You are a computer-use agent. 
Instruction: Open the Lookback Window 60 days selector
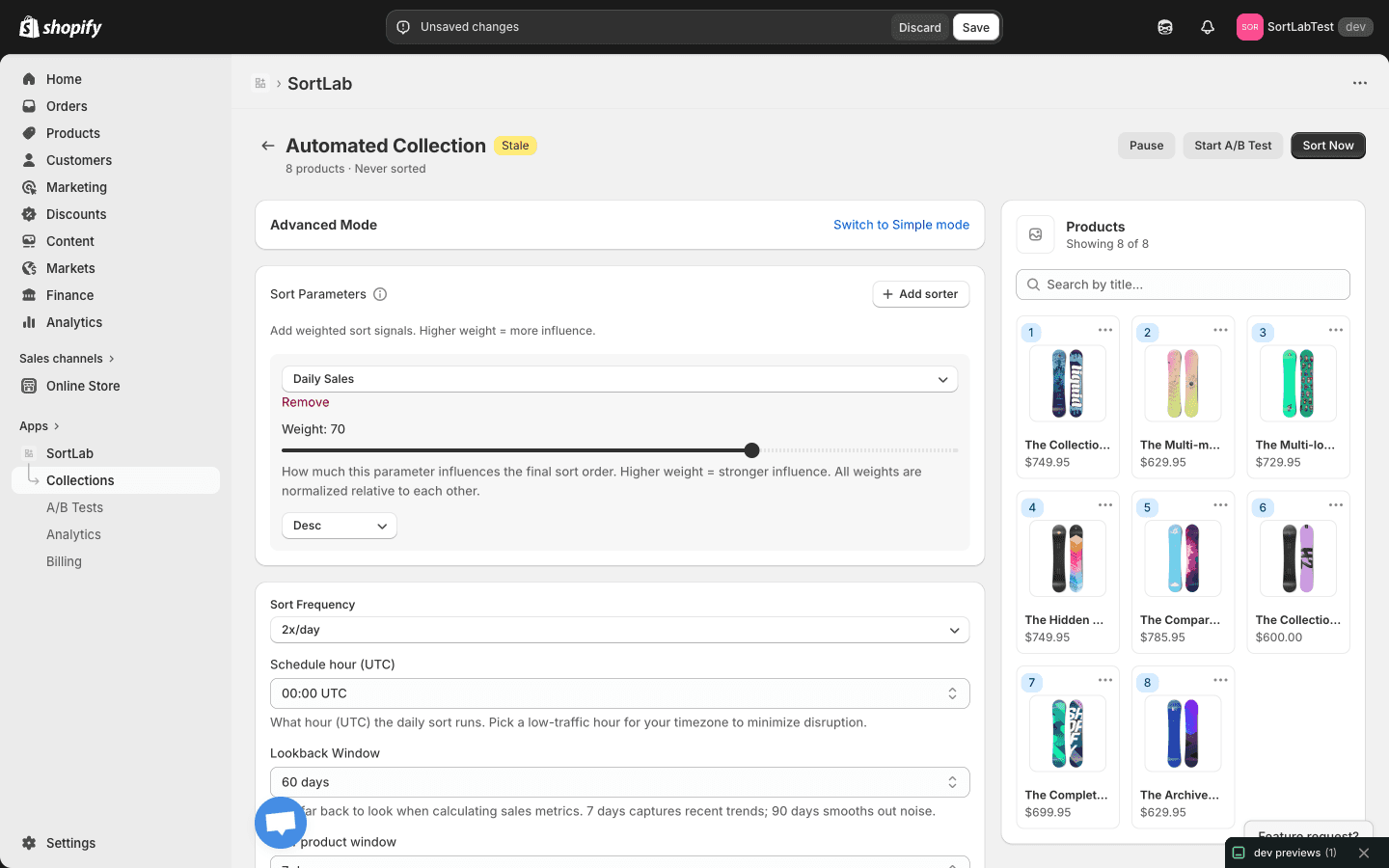(x=619, y=782)
